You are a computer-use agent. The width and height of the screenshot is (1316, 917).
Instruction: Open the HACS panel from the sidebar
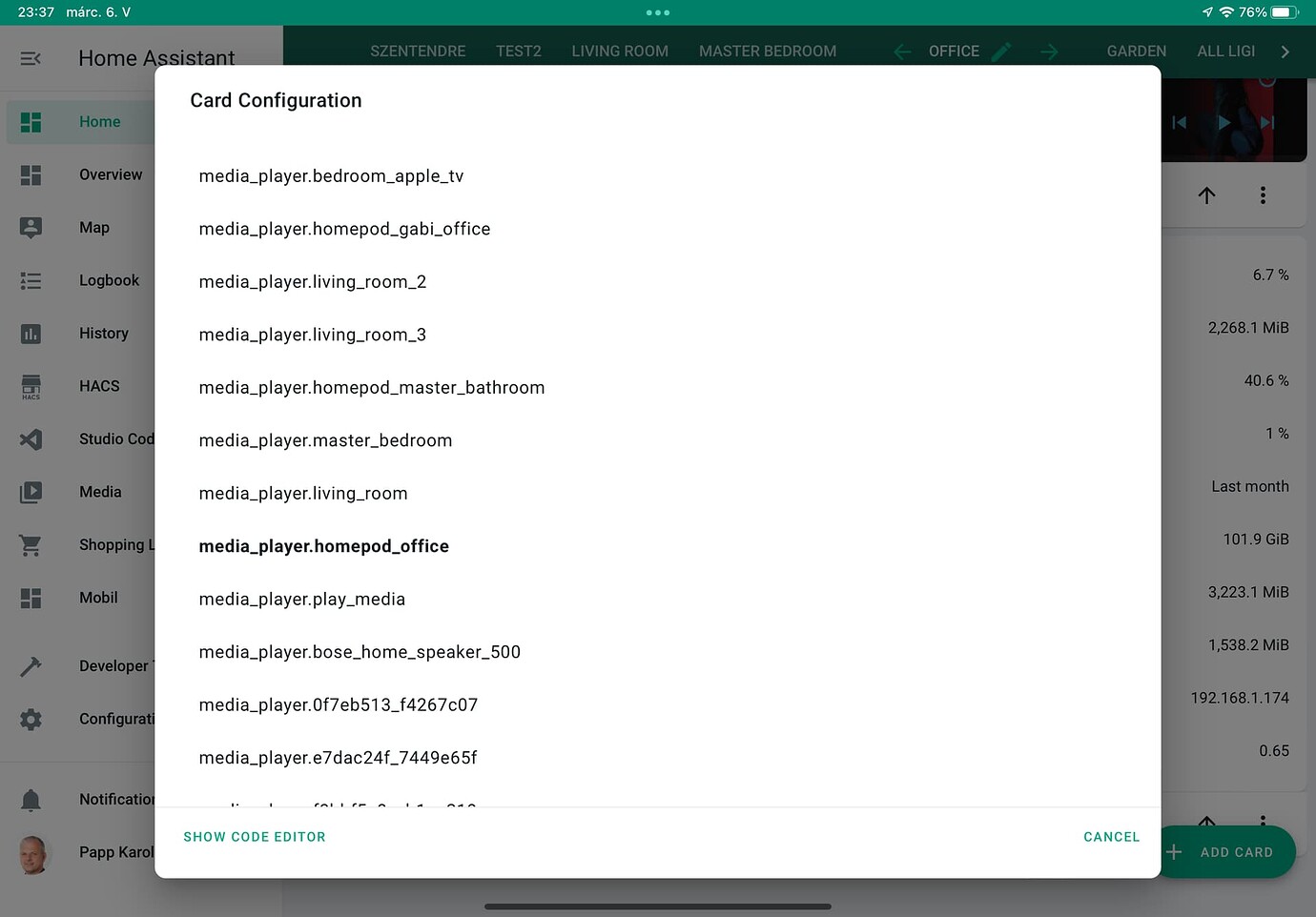[x=31, y=386]
